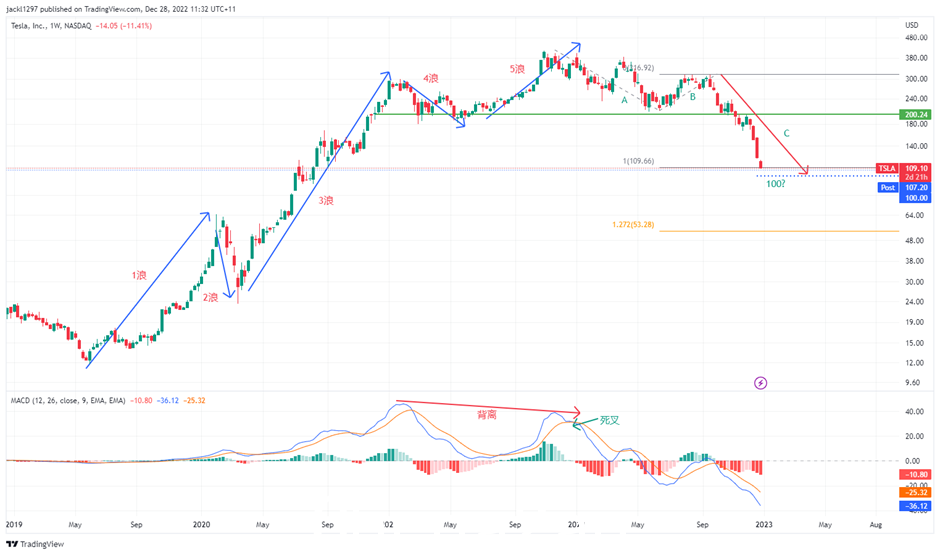Select the orange 1.272(53.28) Fibonacci label
Viewport: 940px width, 555px height.
[633, 225]
